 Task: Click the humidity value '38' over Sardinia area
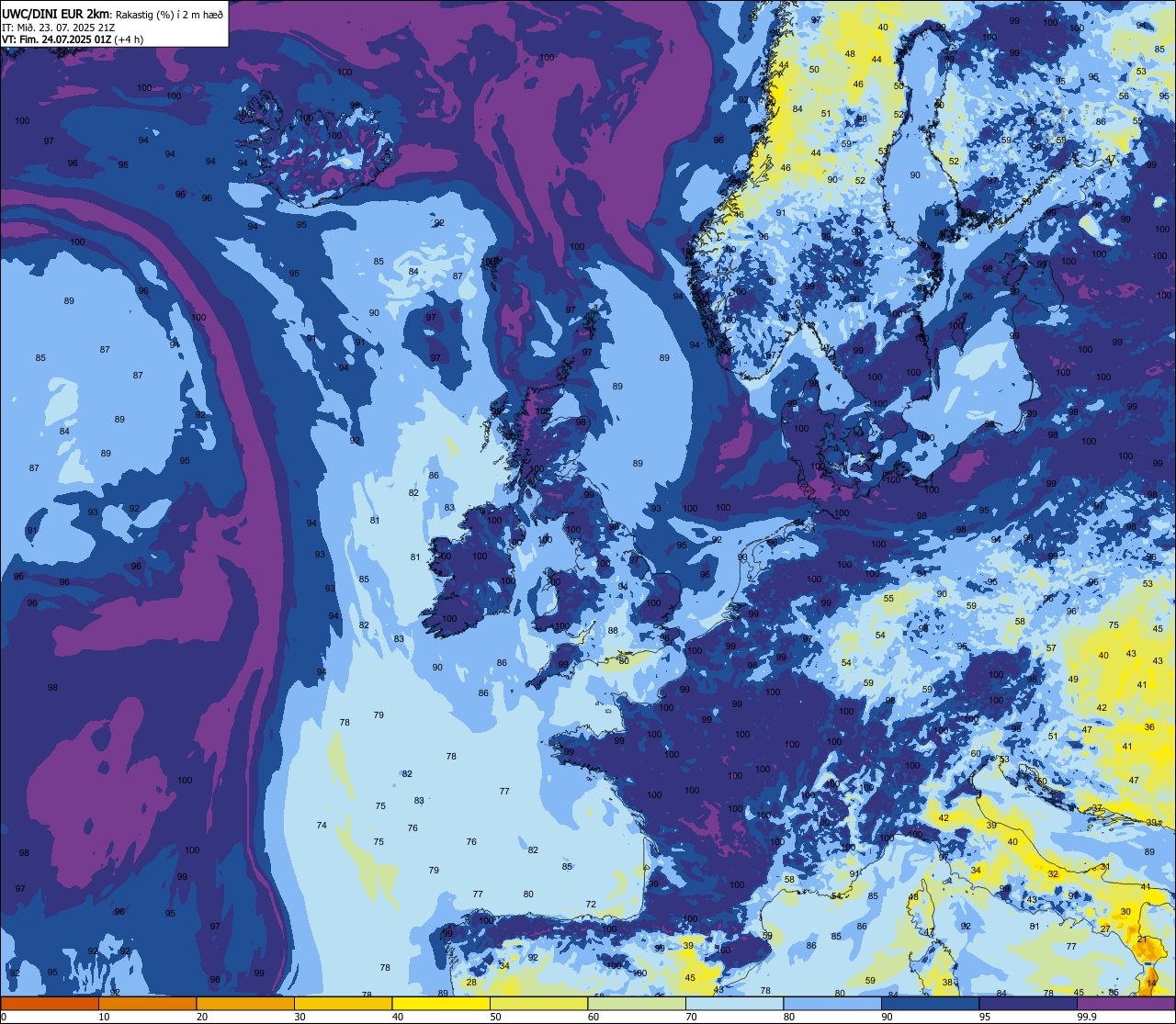947,983
